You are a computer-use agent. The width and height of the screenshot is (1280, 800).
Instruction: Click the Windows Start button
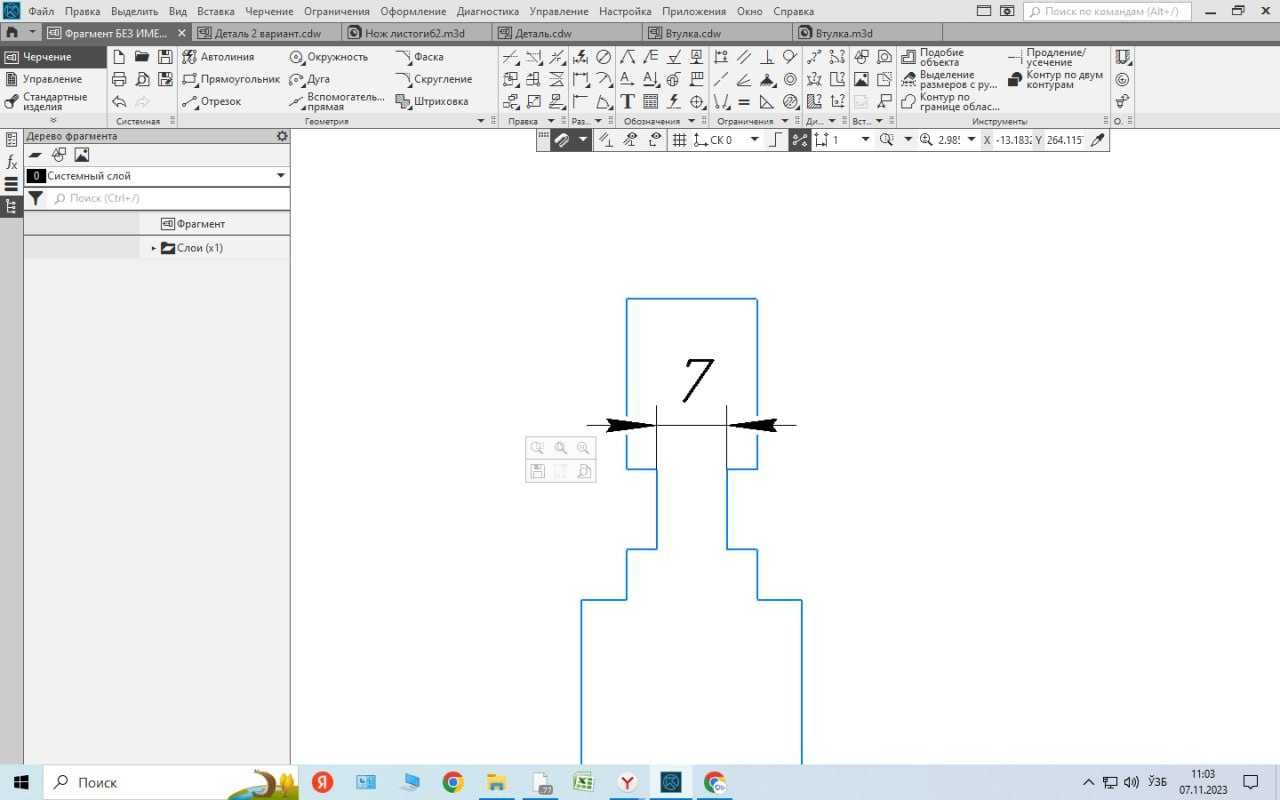20,782
